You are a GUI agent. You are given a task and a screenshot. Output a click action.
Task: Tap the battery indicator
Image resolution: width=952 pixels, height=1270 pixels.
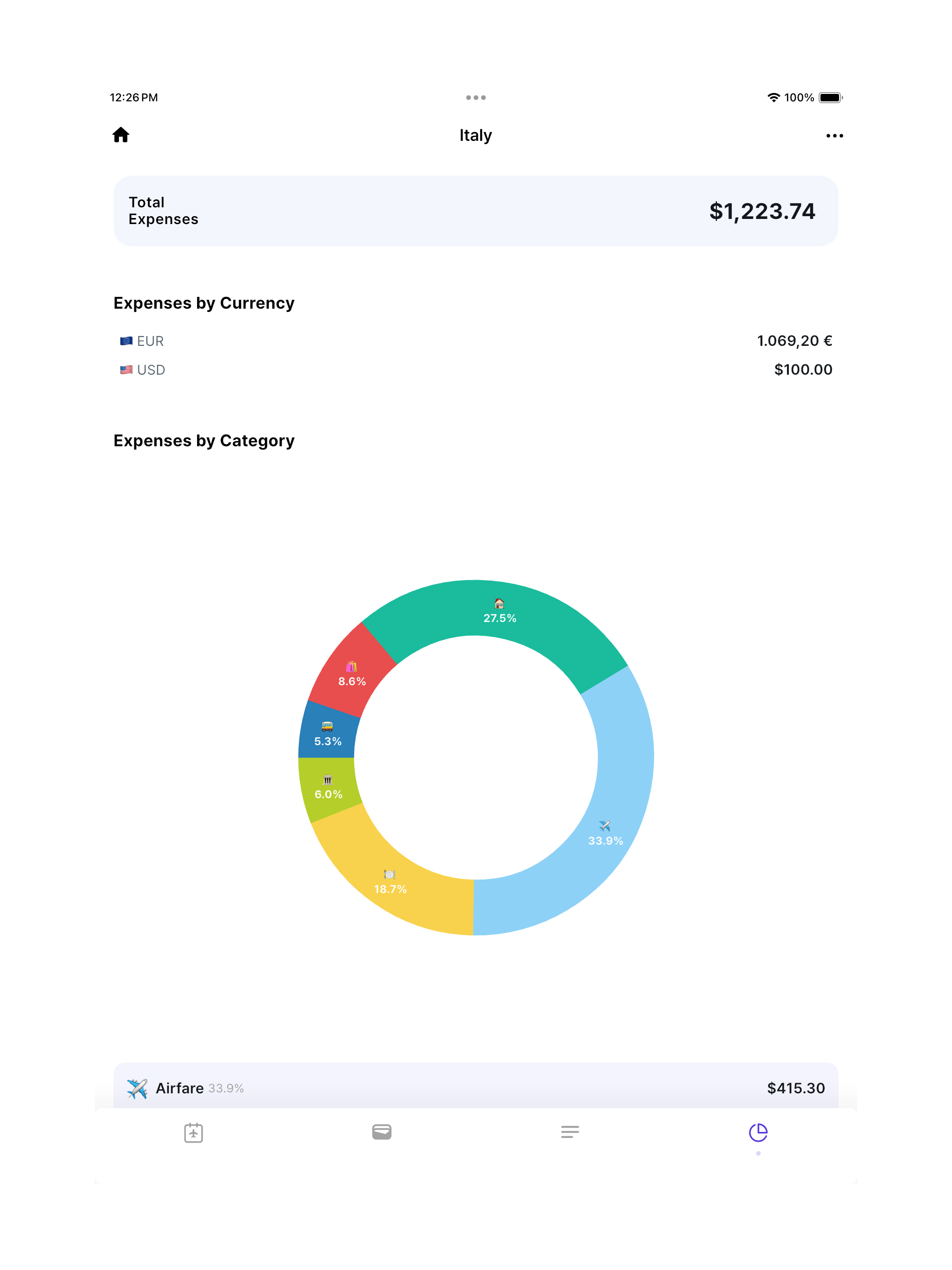[x=830, y=98]
